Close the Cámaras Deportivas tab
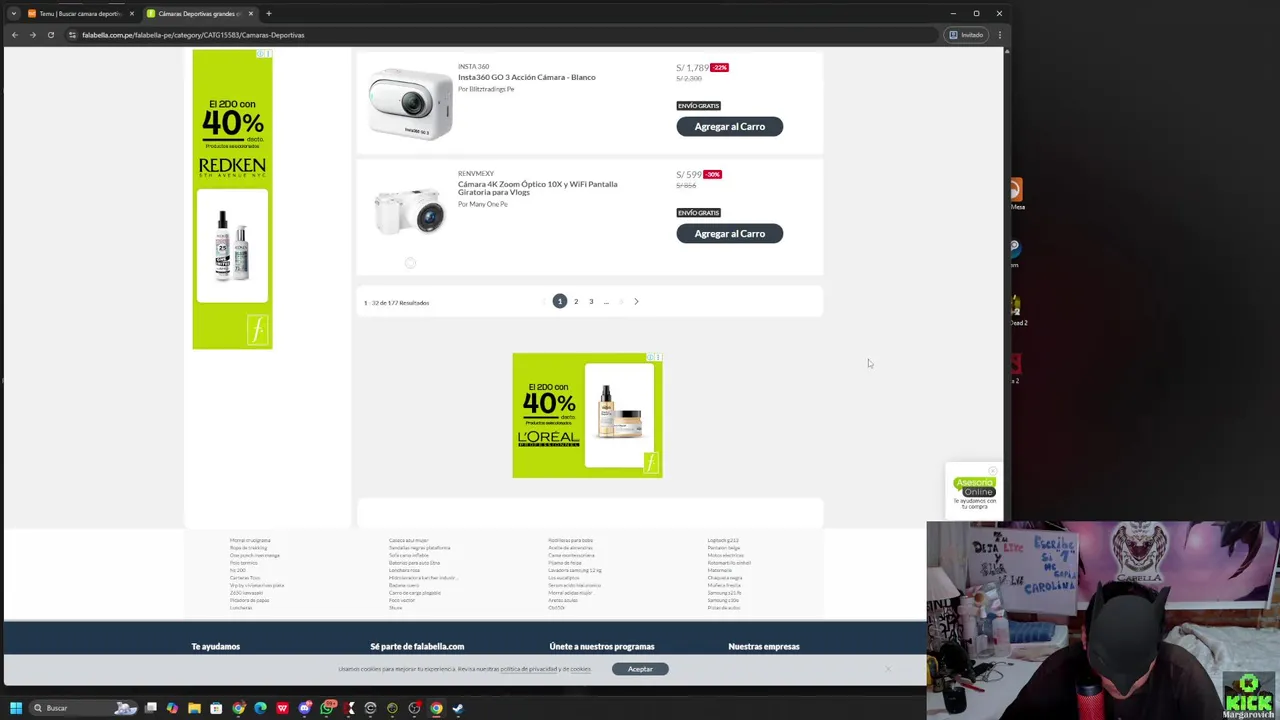The image size is (1280, 720). point(251,13)
